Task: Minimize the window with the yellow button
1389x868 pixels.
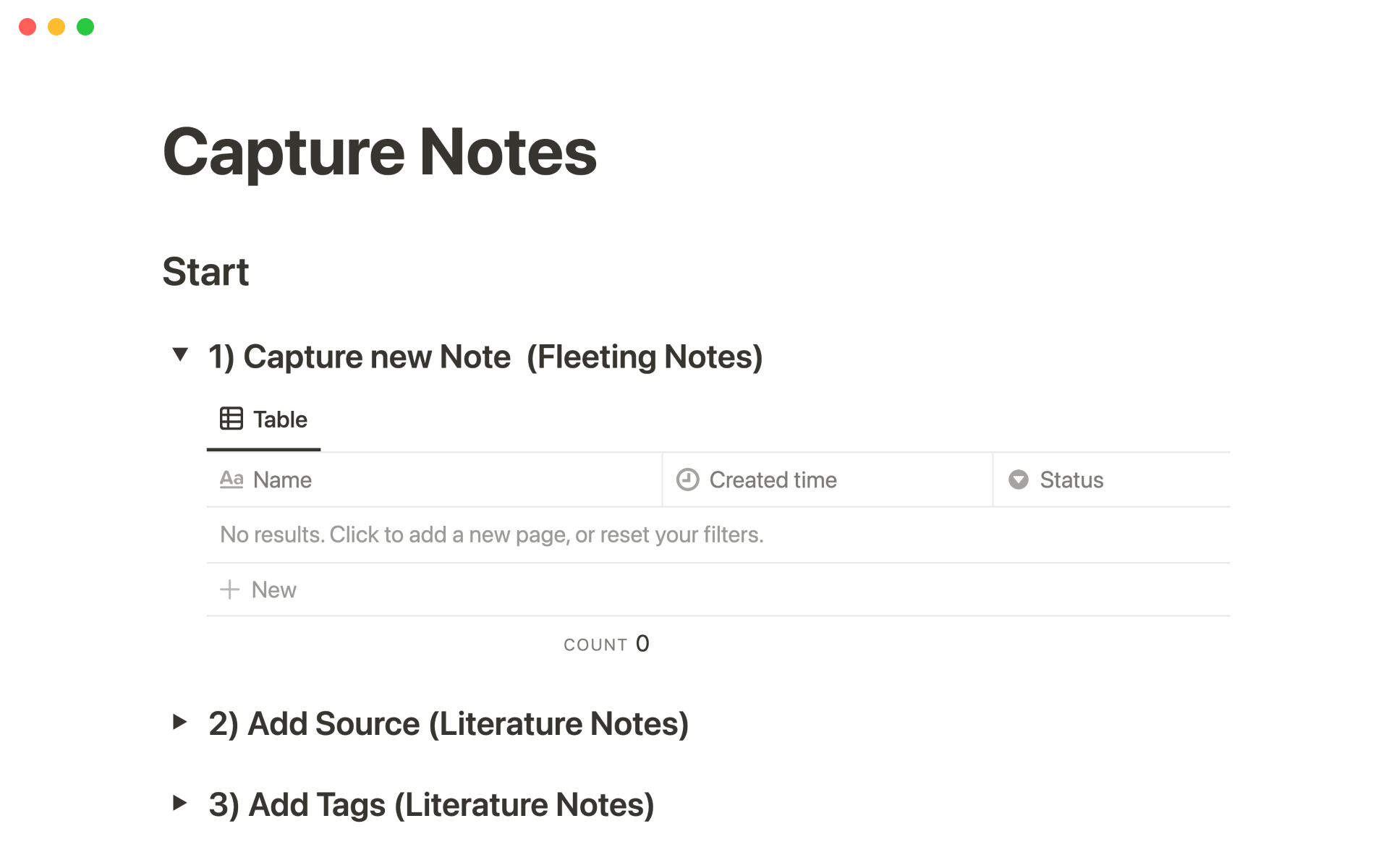Action: 56,27
